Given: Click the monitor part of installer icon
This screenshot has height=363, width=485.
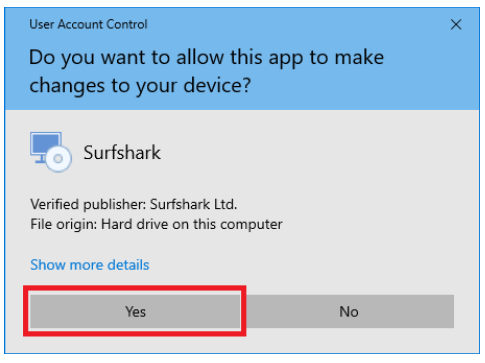Looking at the screenshot, I should coord(46,145).
